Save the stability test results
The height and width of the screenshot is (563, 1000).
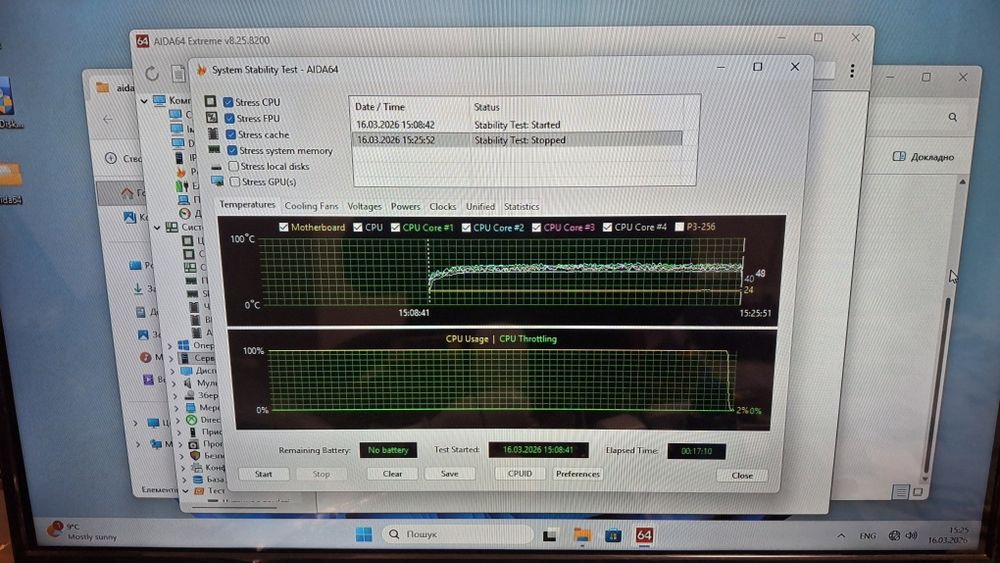(450, 474)
